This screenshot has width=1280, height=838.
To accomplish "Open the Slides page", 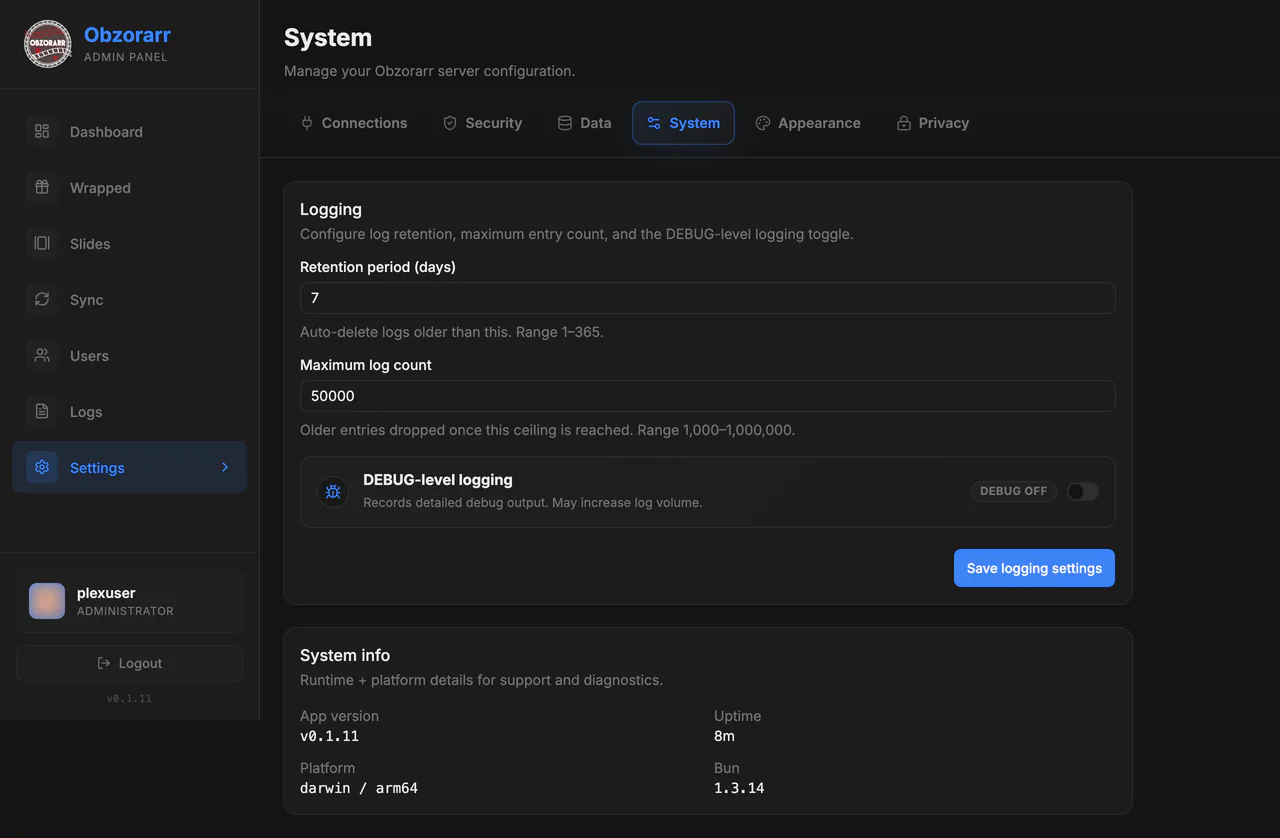I will pos(129,243).
